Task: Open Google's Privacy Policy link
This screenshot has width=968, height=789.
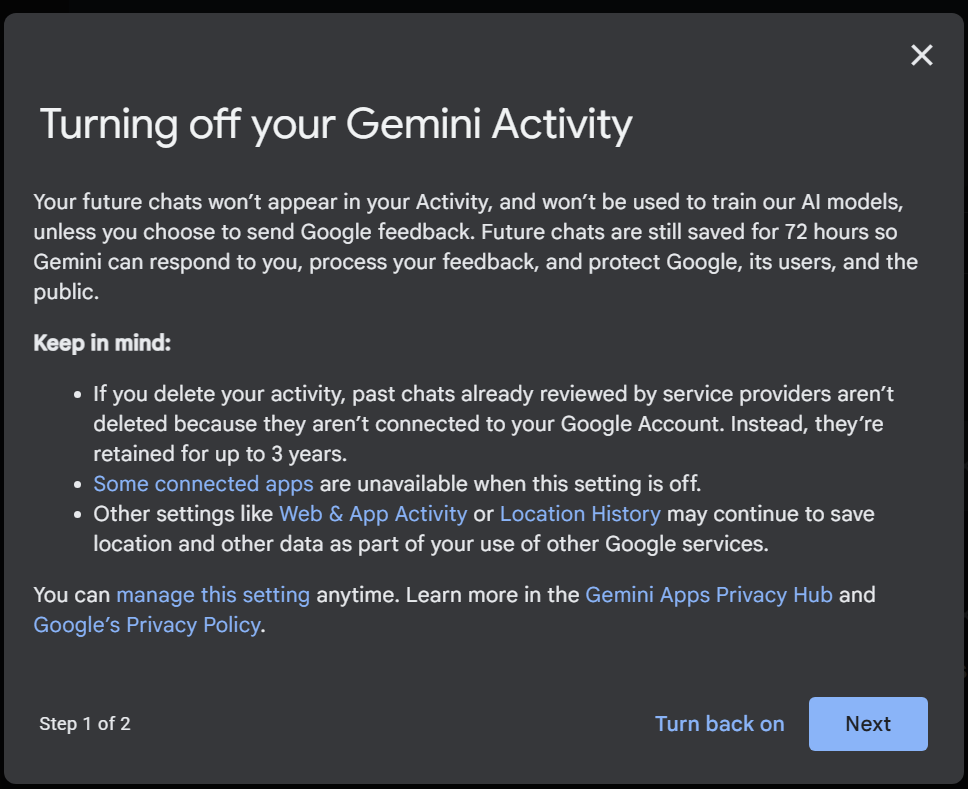Action: pos(147,625)
